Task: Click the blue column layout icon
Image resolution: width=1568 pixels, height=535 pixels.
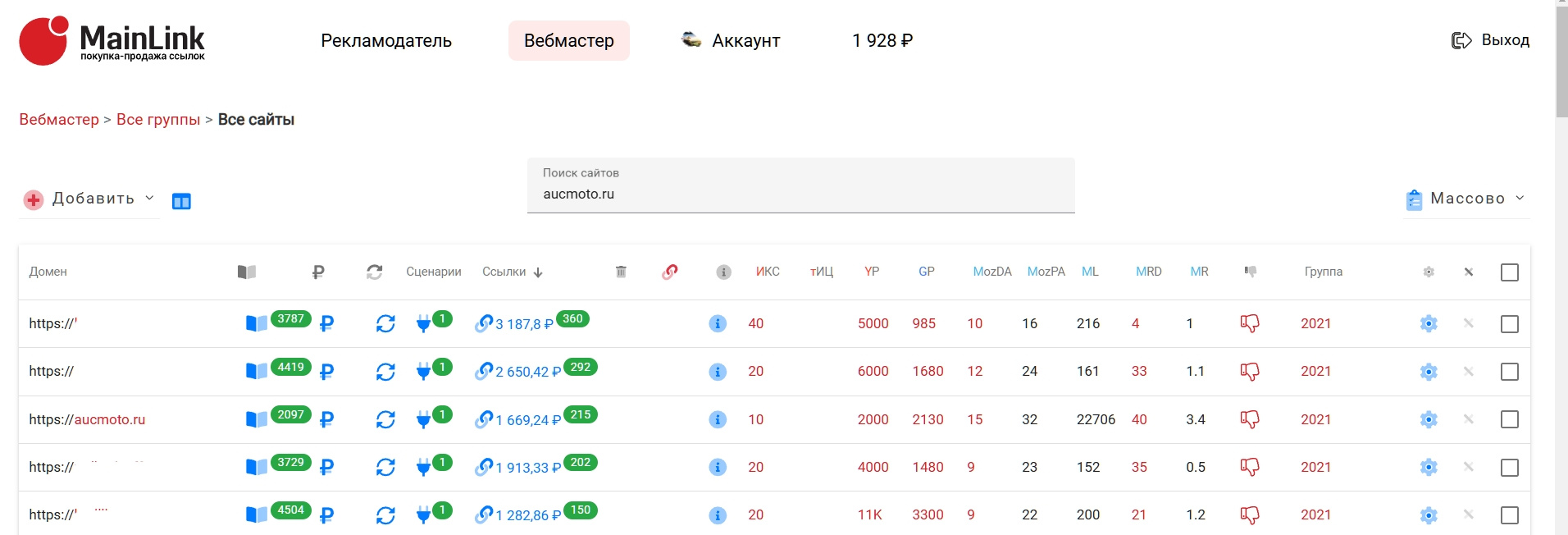Action: click(181, 201)
